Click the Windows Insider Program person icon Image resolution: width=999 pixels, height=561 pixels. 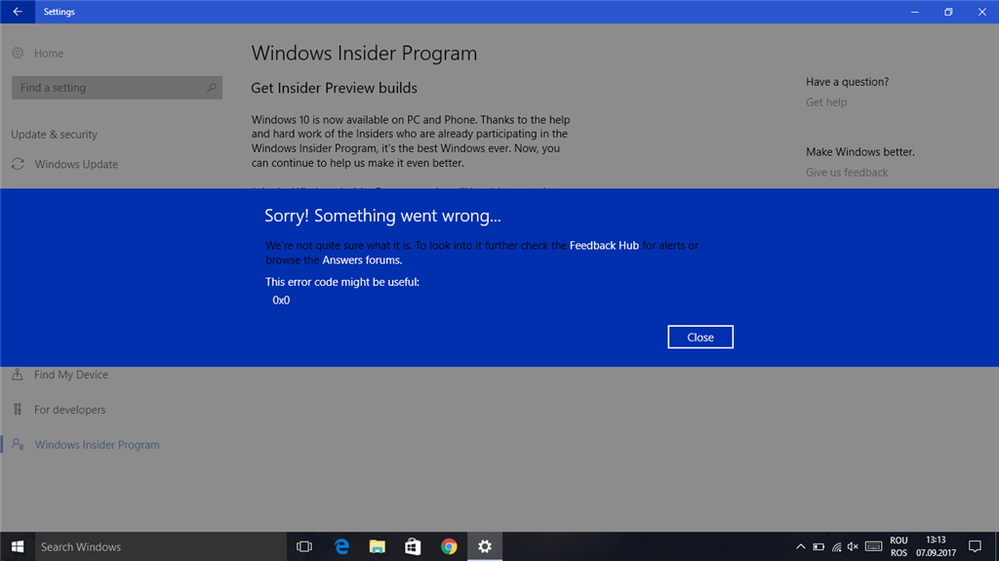coord(18,444)
